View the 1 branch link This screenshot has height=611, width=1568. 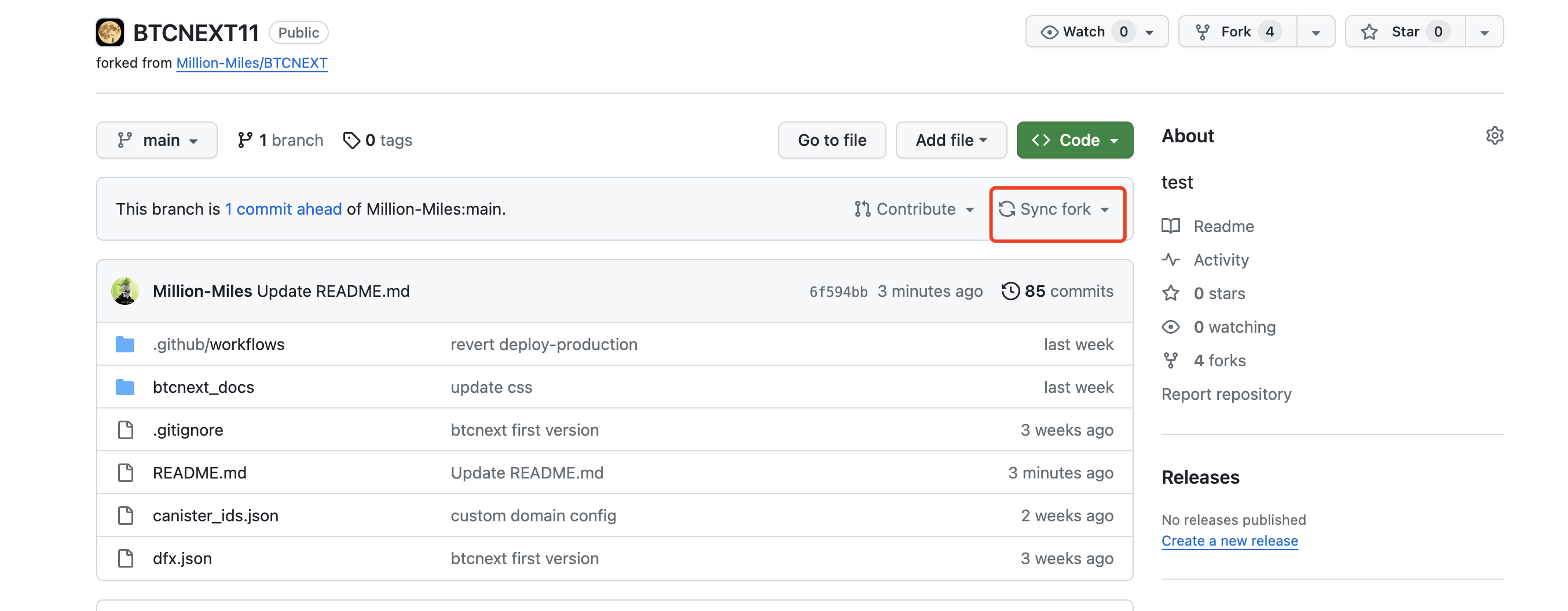tap(280, 140)
